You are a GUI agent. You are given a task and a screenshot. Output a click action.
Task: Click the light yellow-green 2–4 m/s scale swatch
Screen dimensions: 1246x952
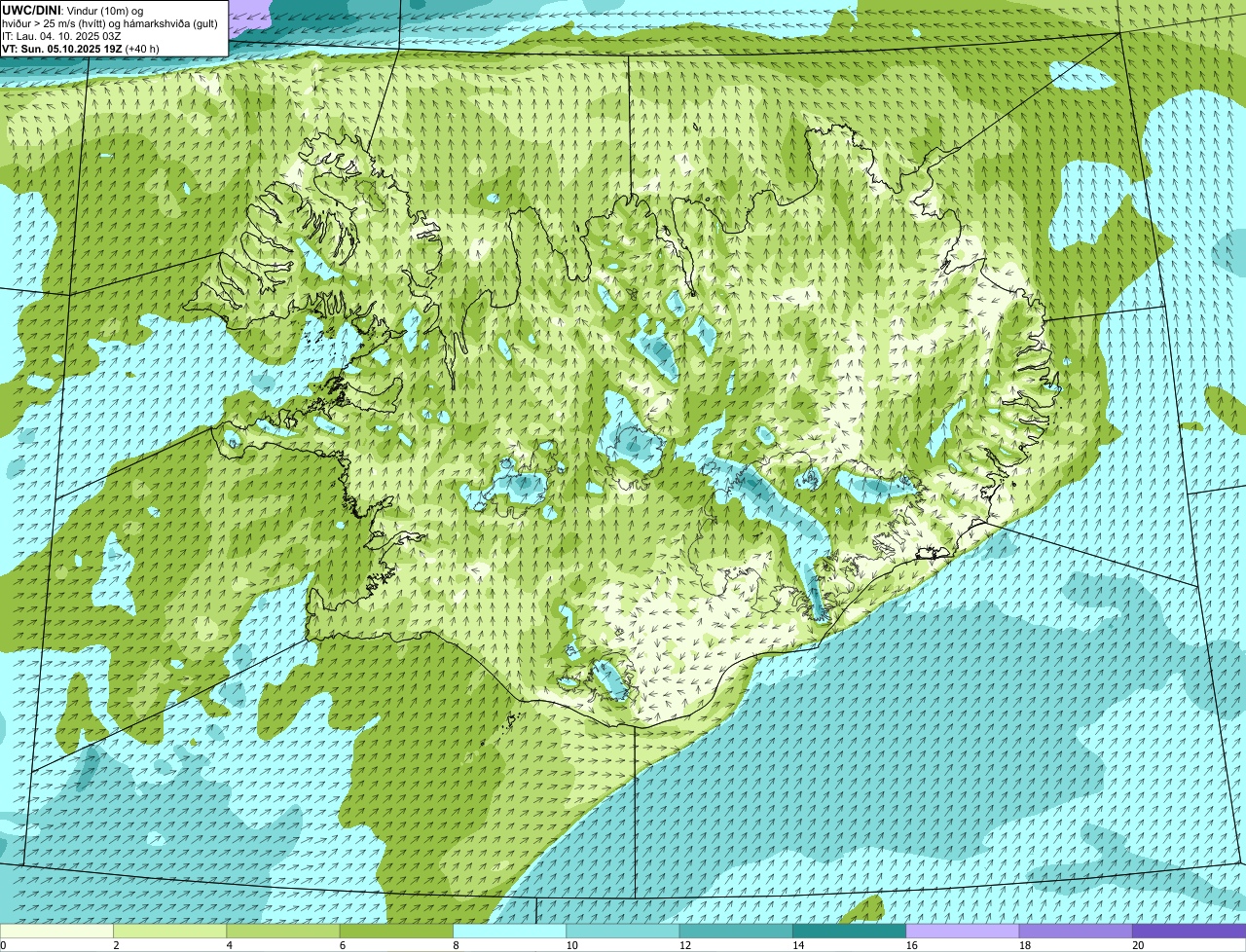pyautogui.click(x=170, y=931)
